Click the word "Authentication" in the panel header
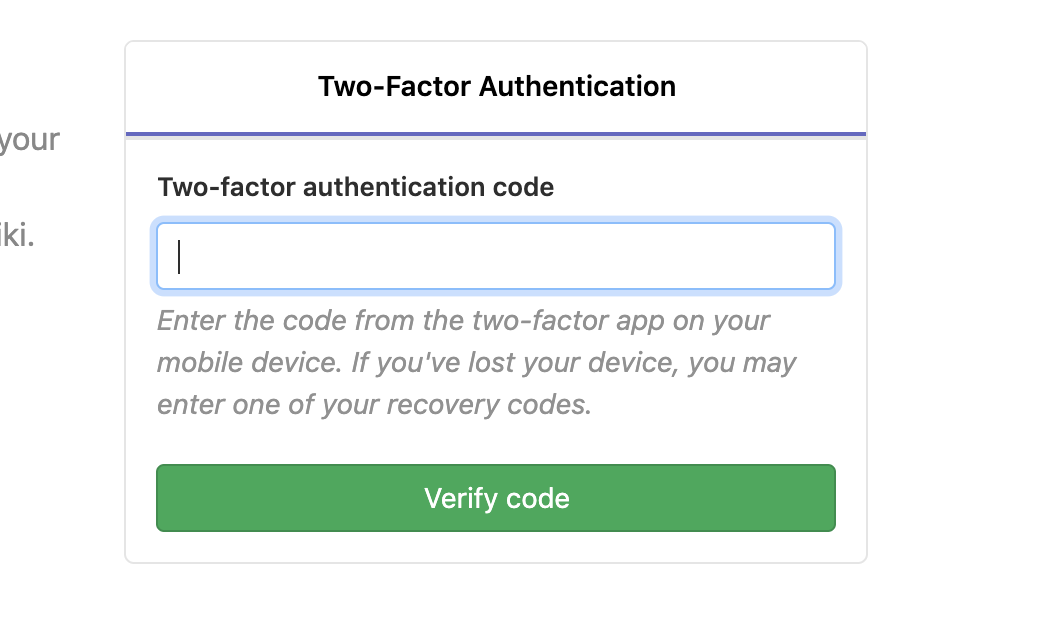 577,86
